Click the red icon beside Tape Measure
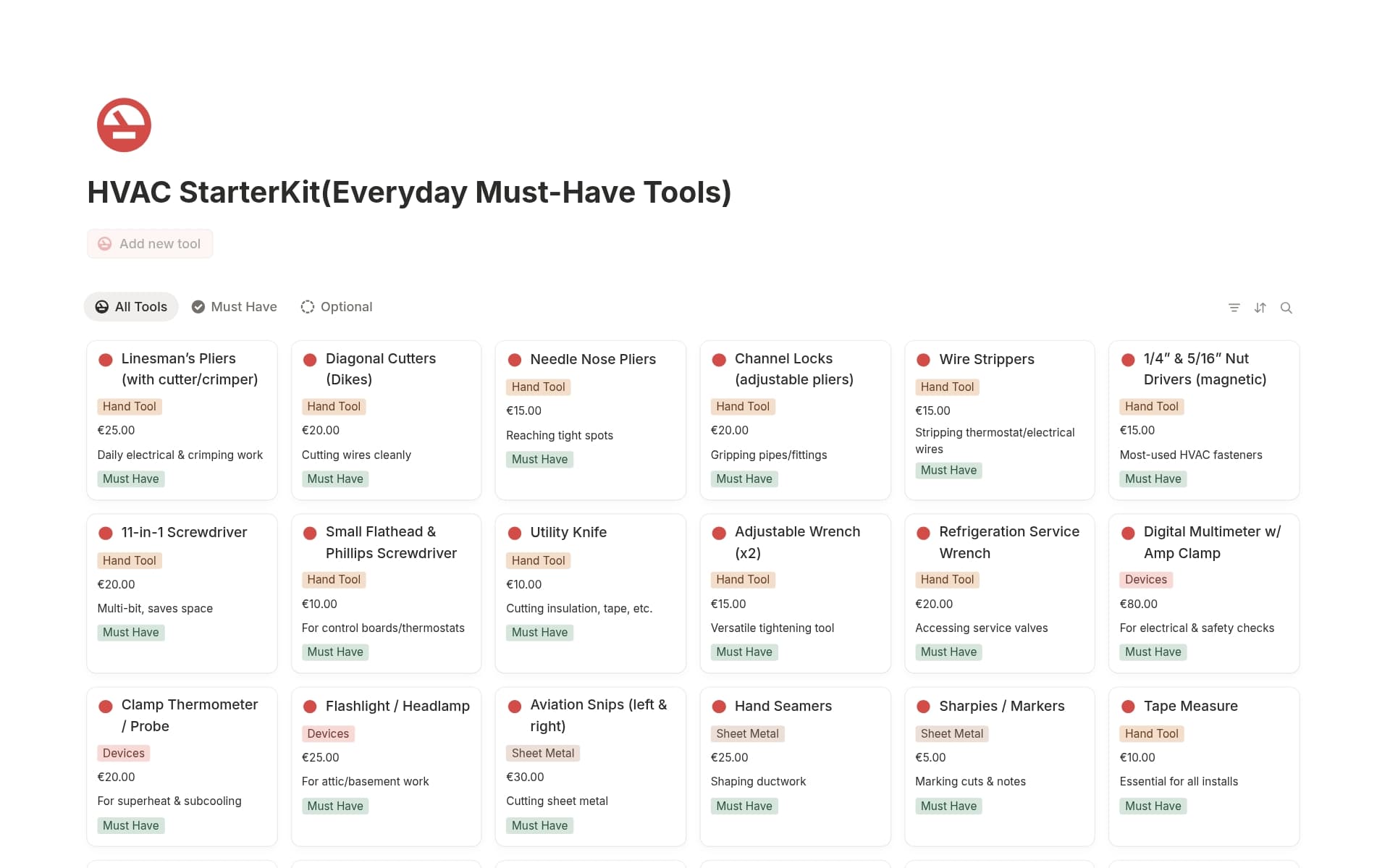The height and width of the screenshot is (868, 1390). tap(1128, 707)
